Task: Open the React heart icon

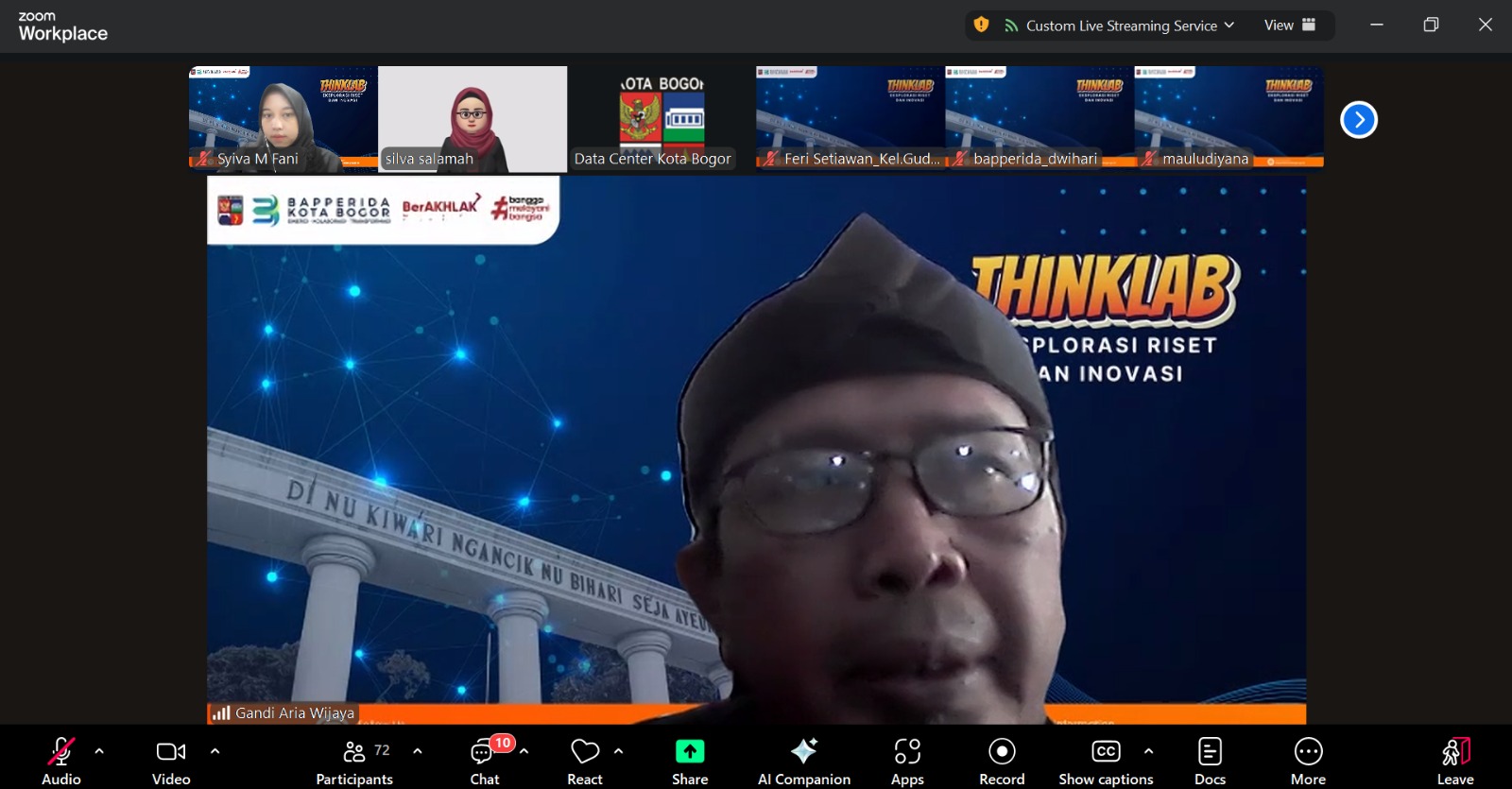Action: (x=585, y=752)
